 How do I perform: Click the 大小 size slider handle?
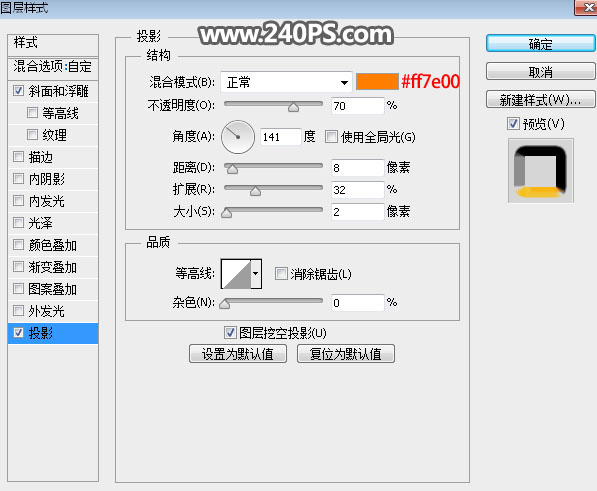click(x=227, y=212)
